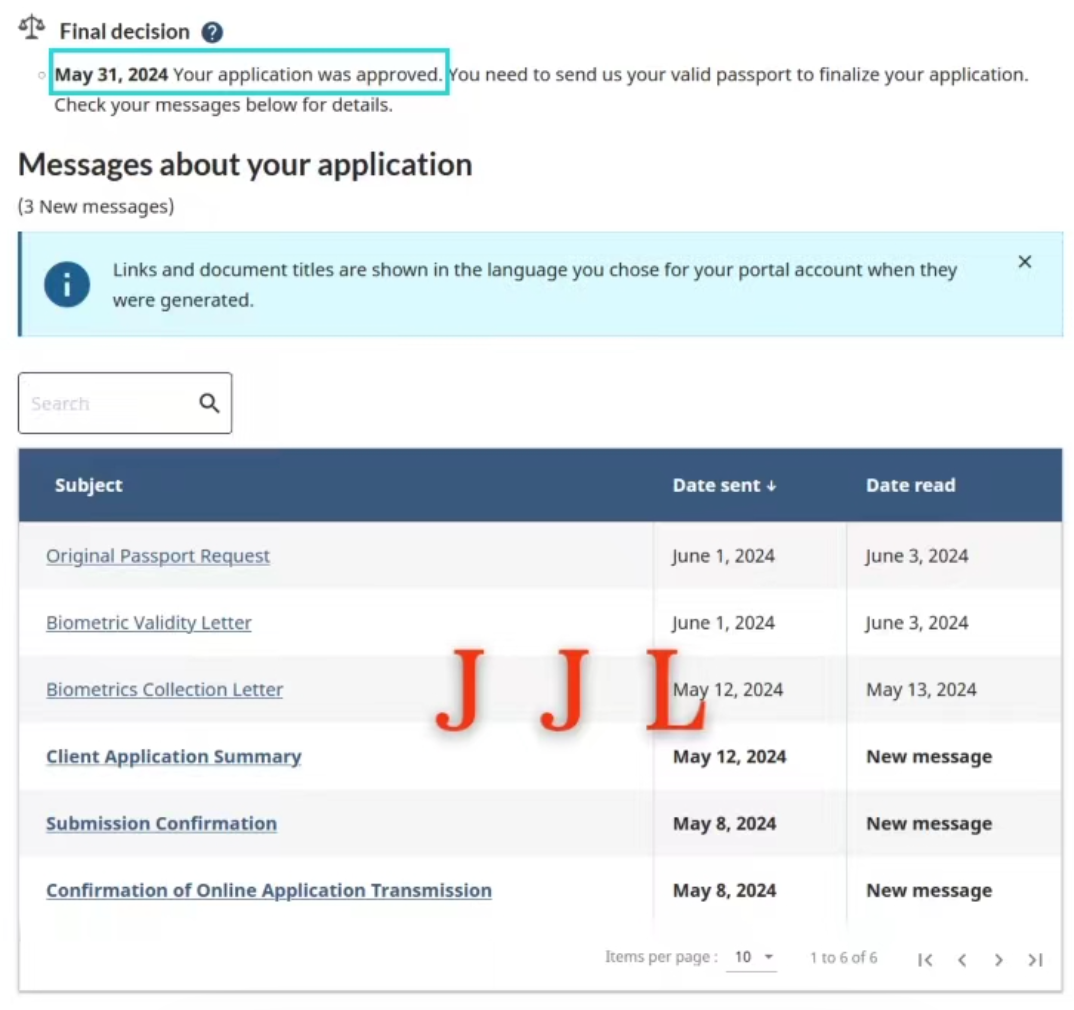Open the Original Passport Request message
Screen dimensions: 1074x1010
click(x=158, y=556)
